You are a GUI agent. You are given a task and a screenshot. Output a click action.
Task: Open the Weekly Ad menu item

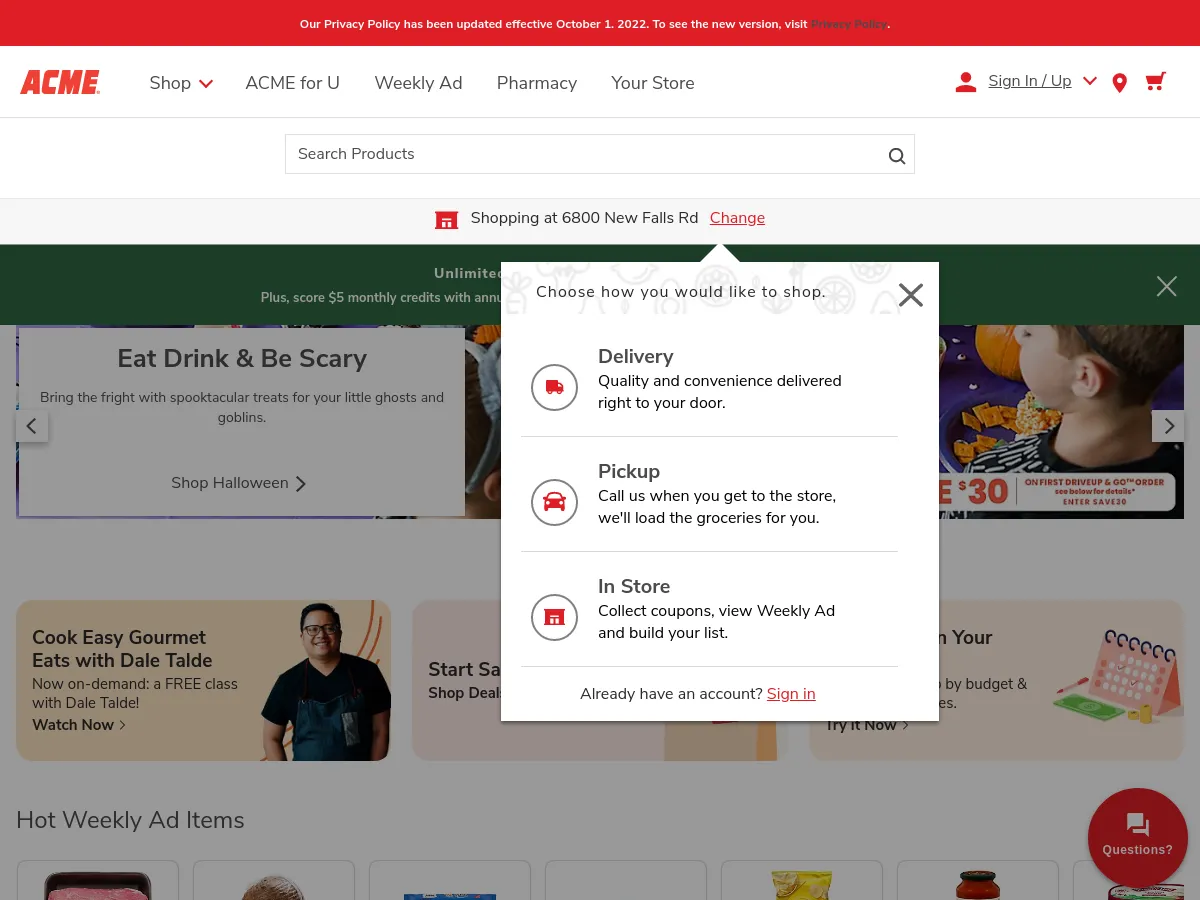[x=418, y=83]
